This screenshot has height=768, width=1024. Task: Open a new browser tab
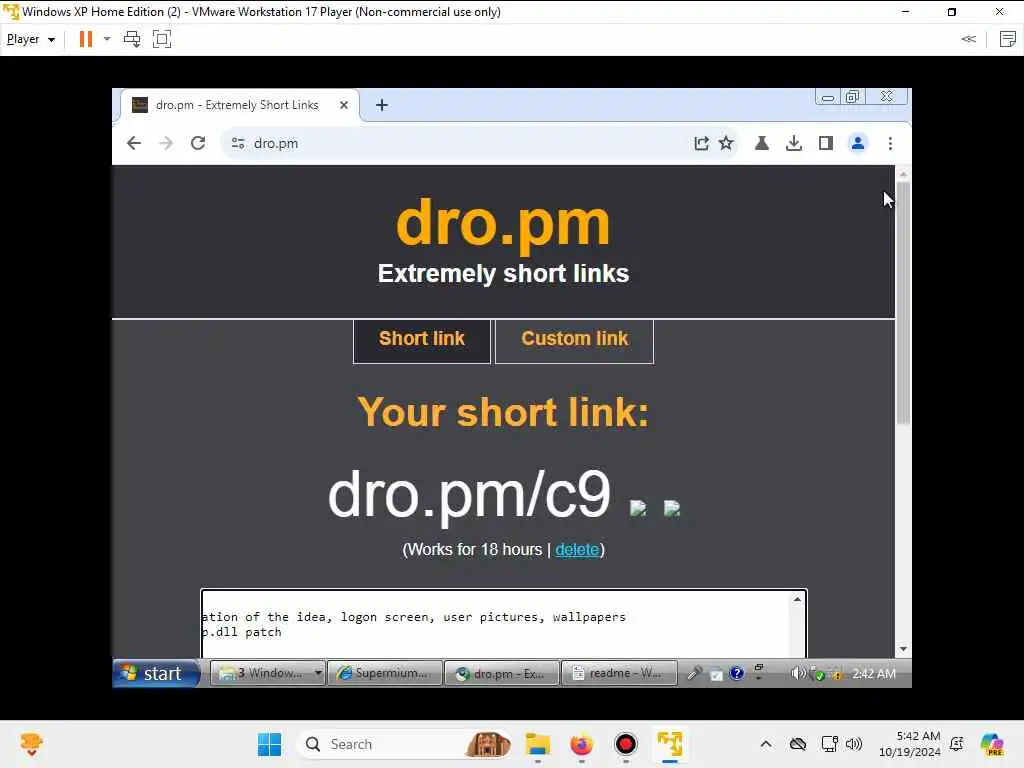click(382, 105)
